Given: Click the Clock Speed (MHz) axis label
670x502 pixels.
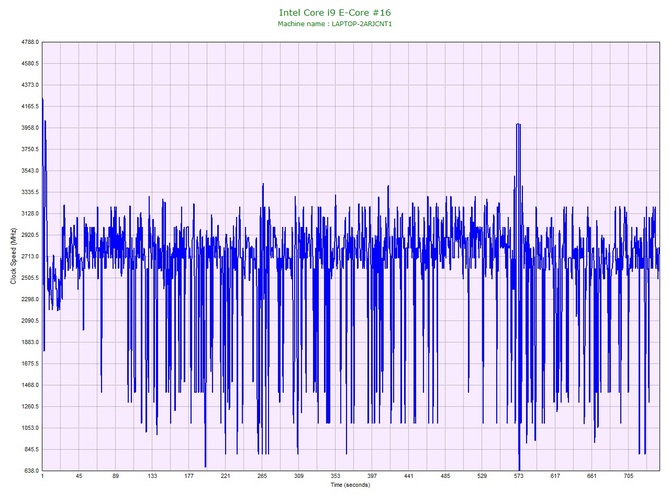Looking at the screenshot, I should [x=13, y=256].
